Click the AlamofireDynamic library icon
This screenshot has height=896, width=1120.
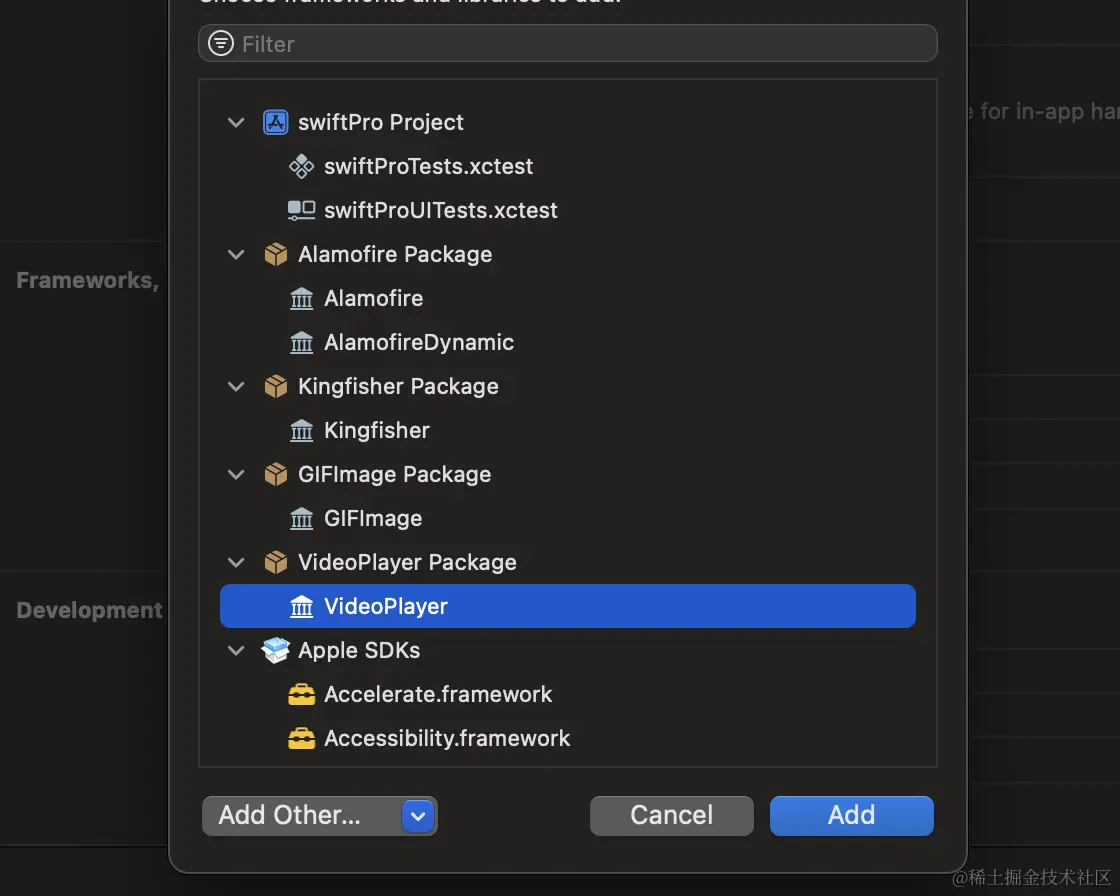point(301,342)
